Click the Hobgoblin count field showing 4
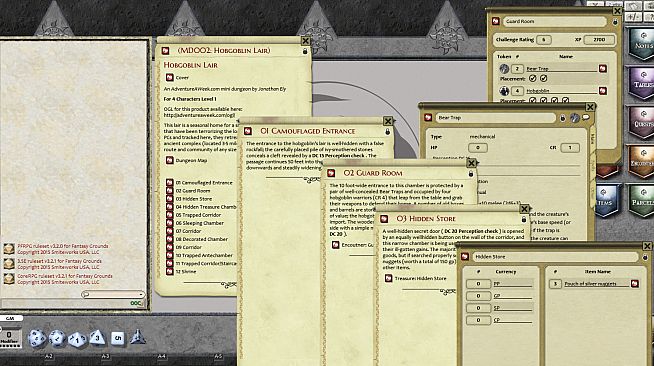Viewport: 654px width, 366px height. 517,90
